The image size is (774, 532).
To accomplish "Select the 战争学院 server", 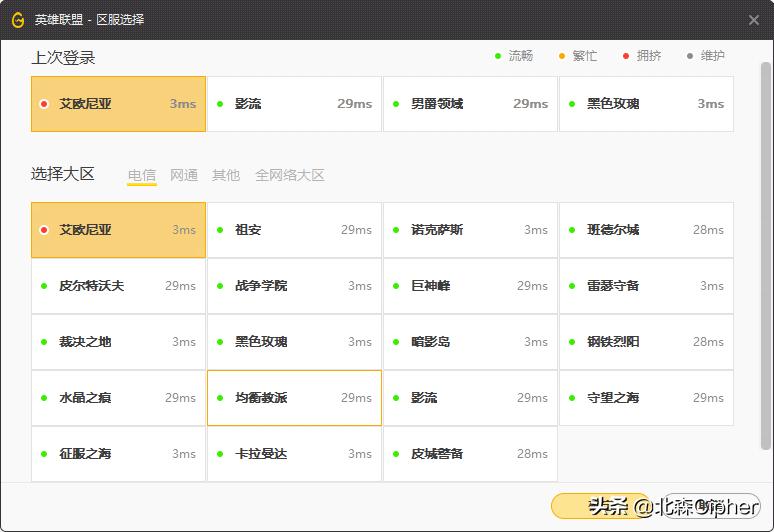I will point(294,286).
